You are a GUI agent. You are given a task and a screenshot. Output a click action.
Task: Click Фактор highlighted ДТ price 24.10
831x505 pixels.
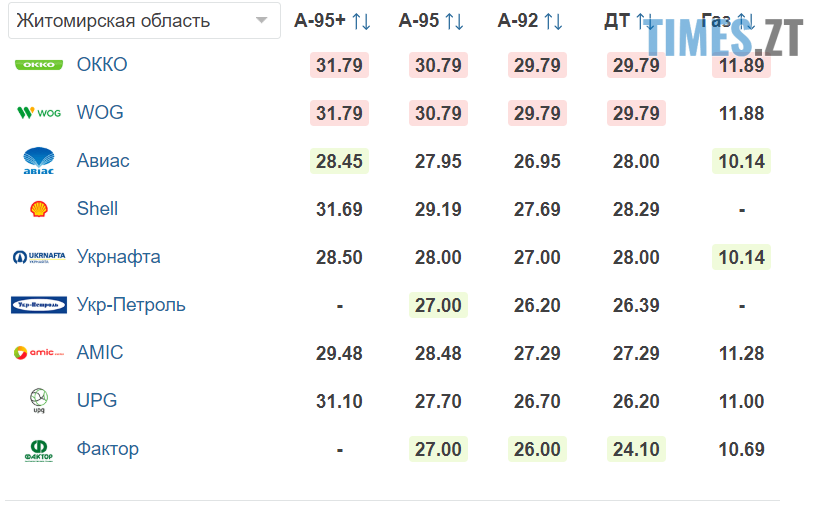(636, 449)
